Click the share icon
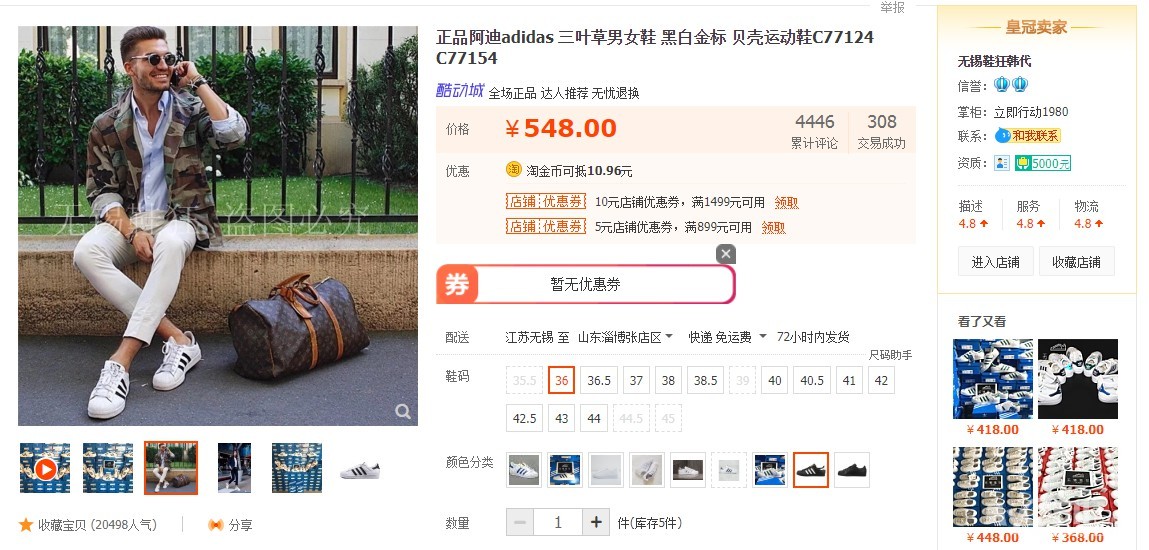This screenshot has height=550, width=1149. click(x=215, y=524)
